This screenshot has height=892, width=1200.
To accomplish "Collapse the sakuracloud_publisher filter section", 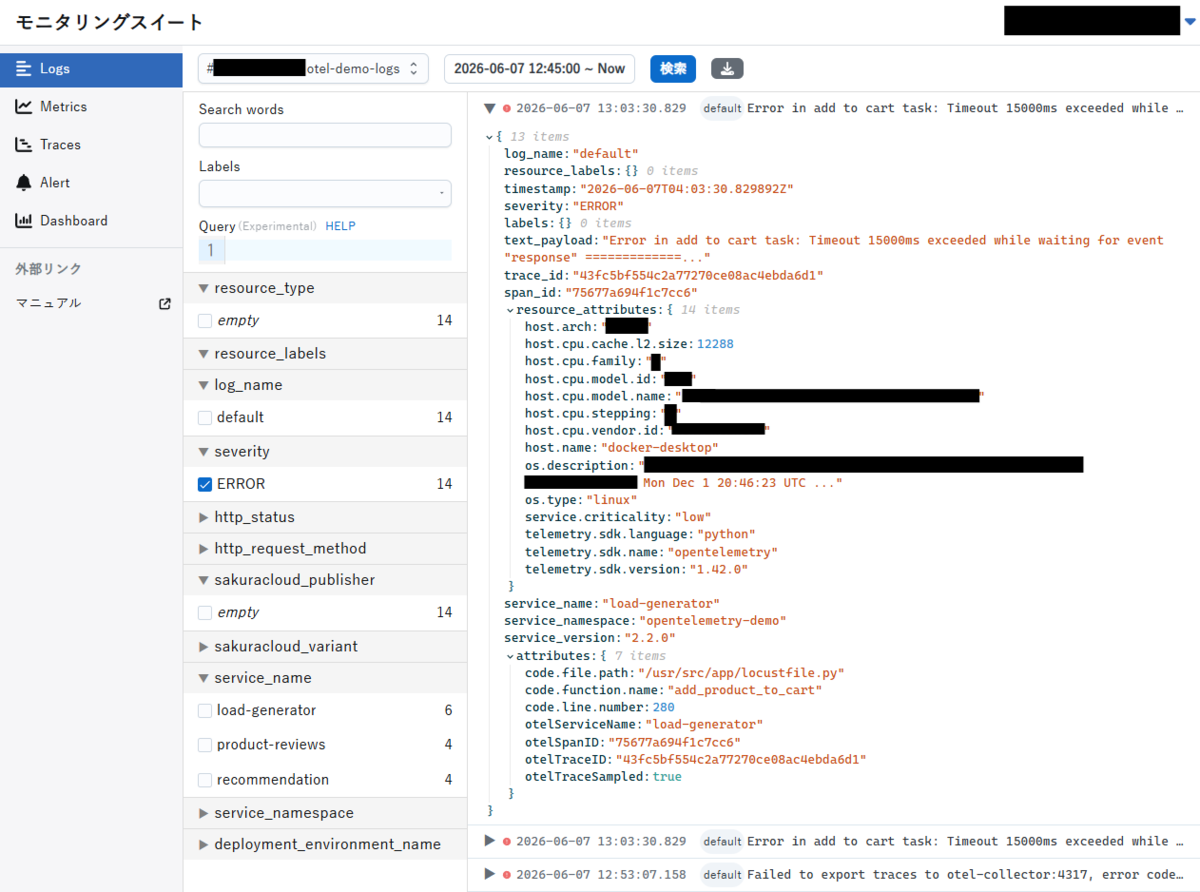I will click(325, 580).
